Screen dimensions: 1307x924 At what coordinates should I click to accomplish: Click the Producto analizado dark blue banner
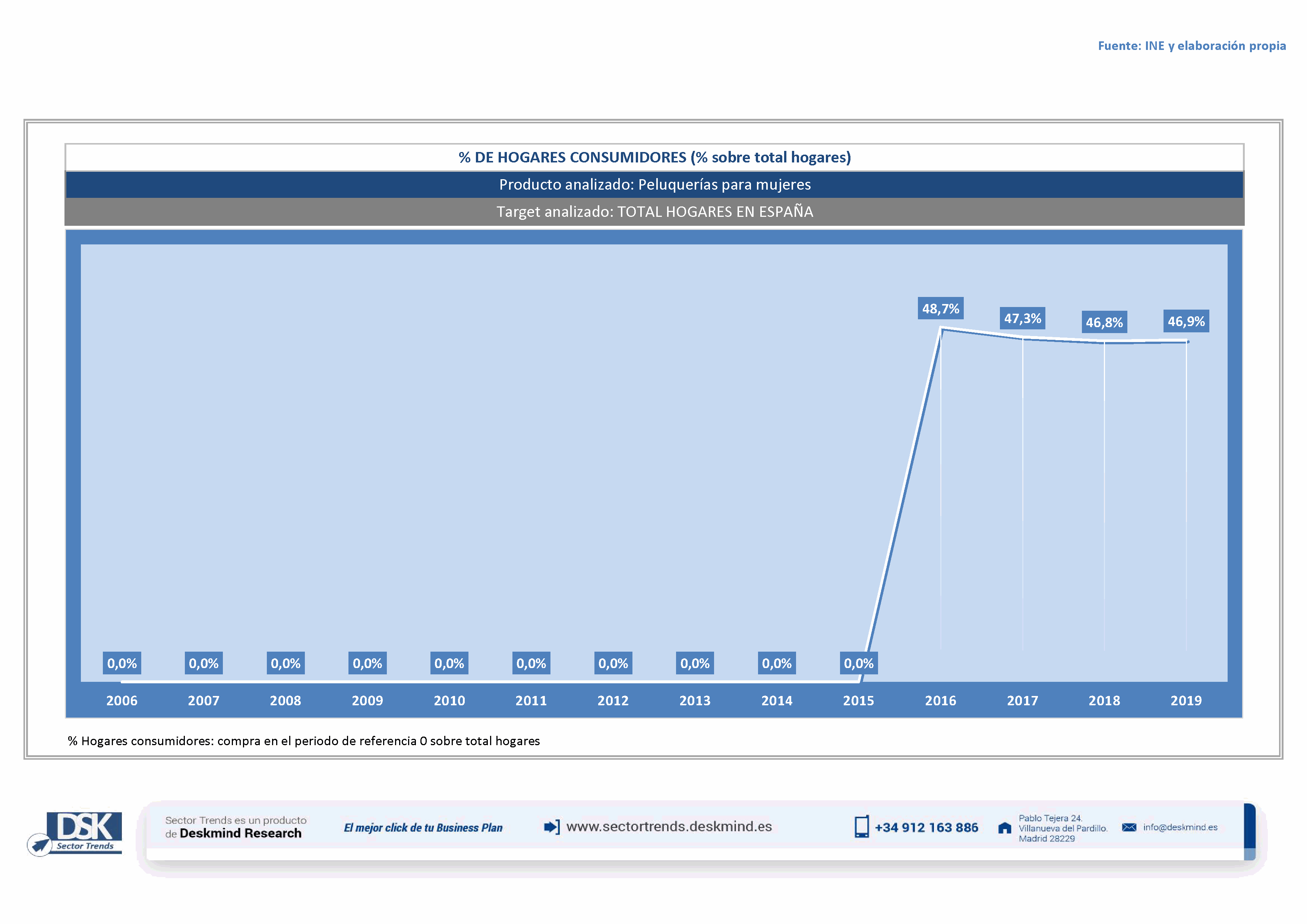click(x=654, y=184)
